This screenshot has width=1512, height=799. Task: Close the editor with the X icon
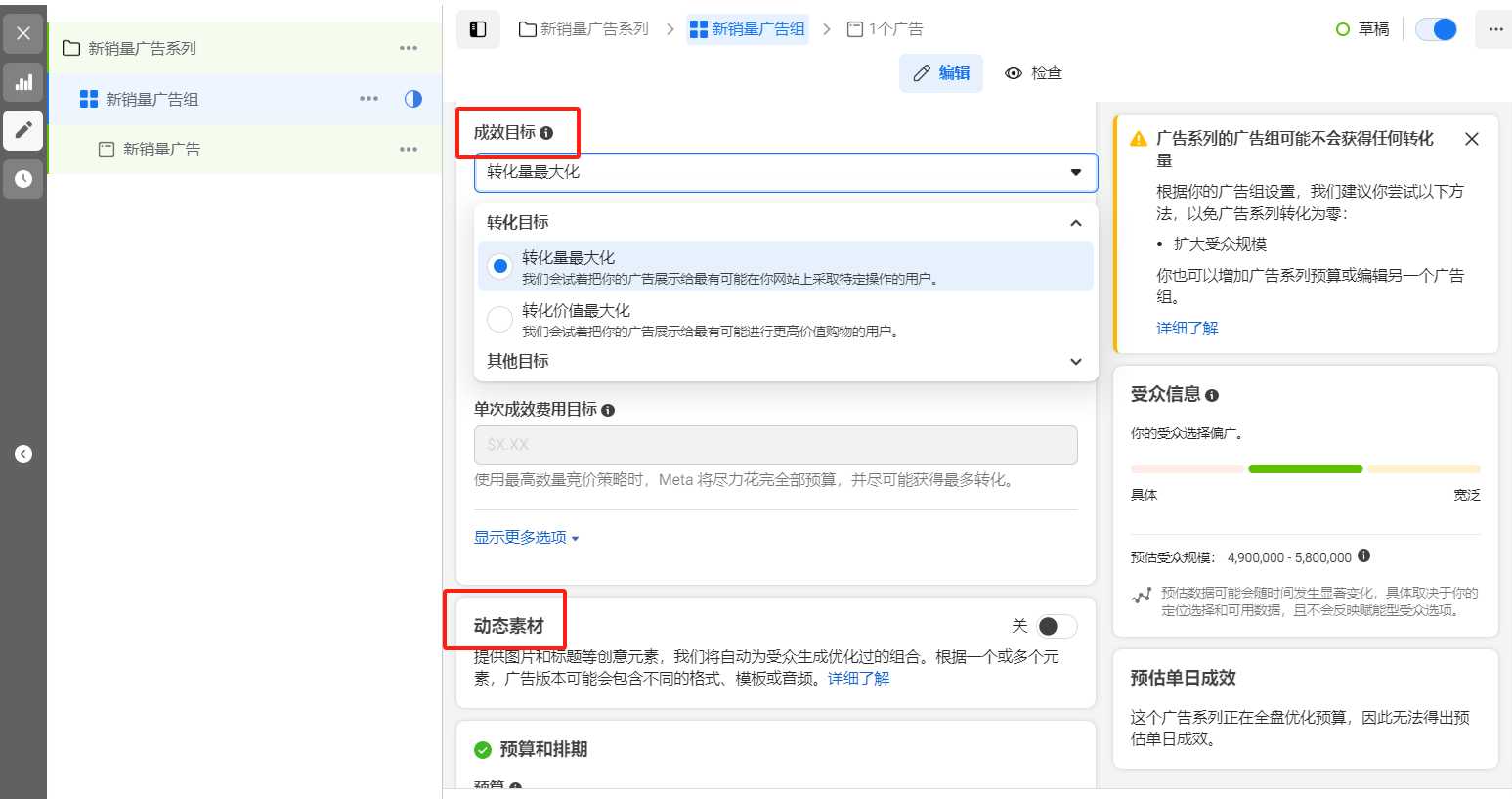(23, 33)
